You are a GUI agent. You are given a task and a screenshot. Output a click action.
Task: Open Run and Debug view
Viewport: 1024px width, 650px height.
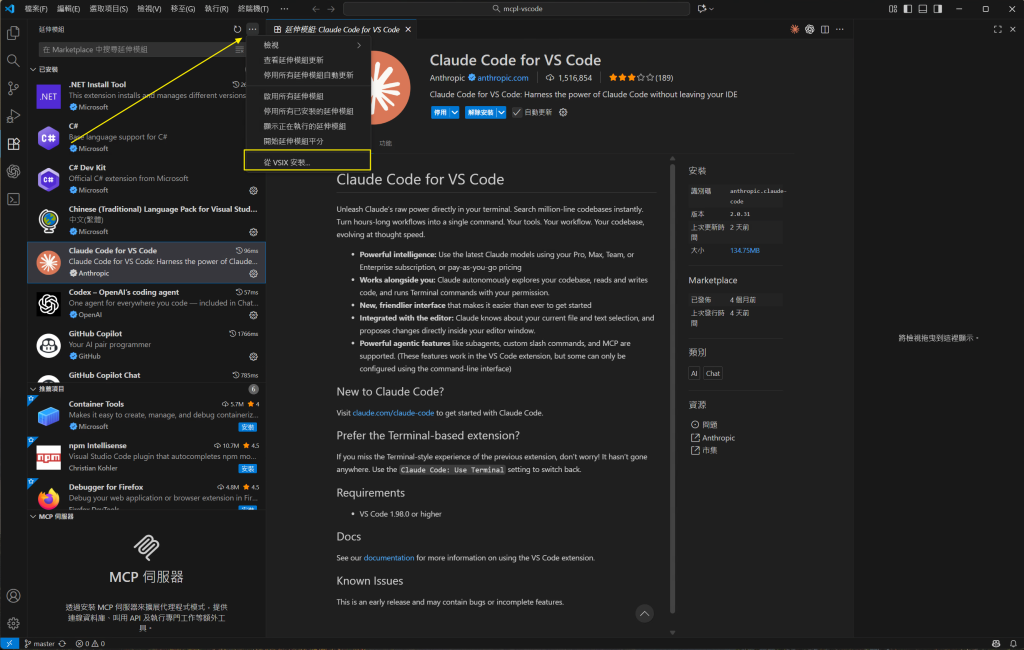pos(13,116)
